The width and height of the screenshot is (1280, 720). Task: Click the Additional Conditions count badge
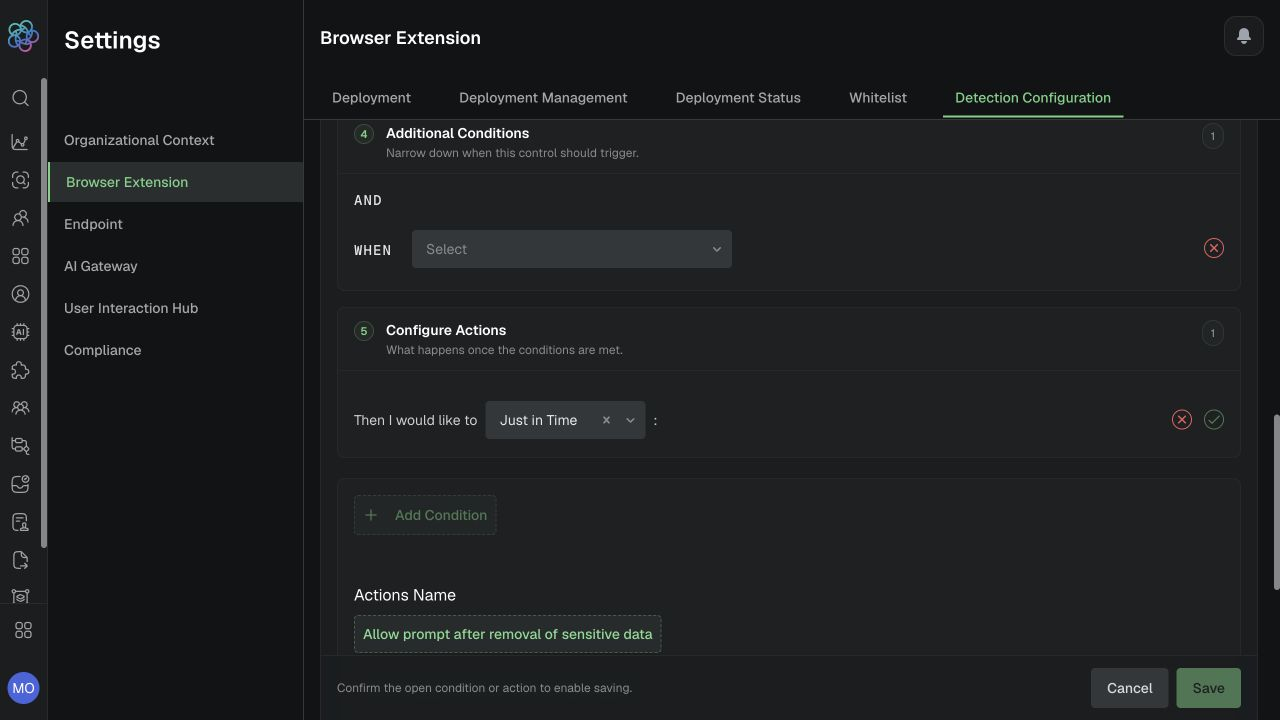(1213, 136)
